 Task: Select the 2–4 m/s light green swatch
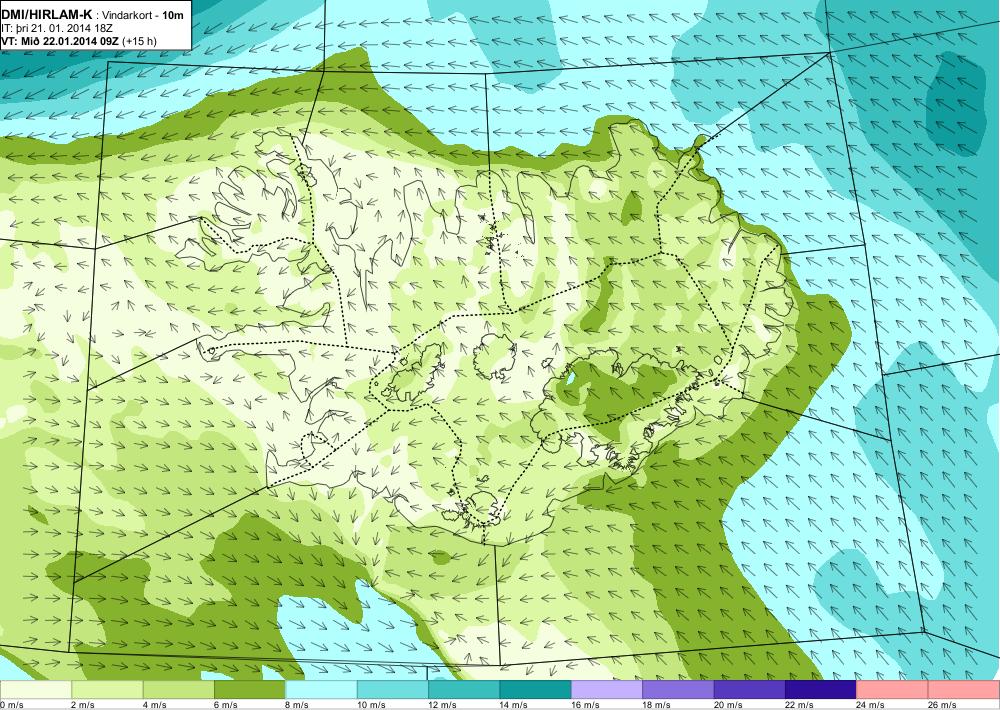click(x=107, y=690)
